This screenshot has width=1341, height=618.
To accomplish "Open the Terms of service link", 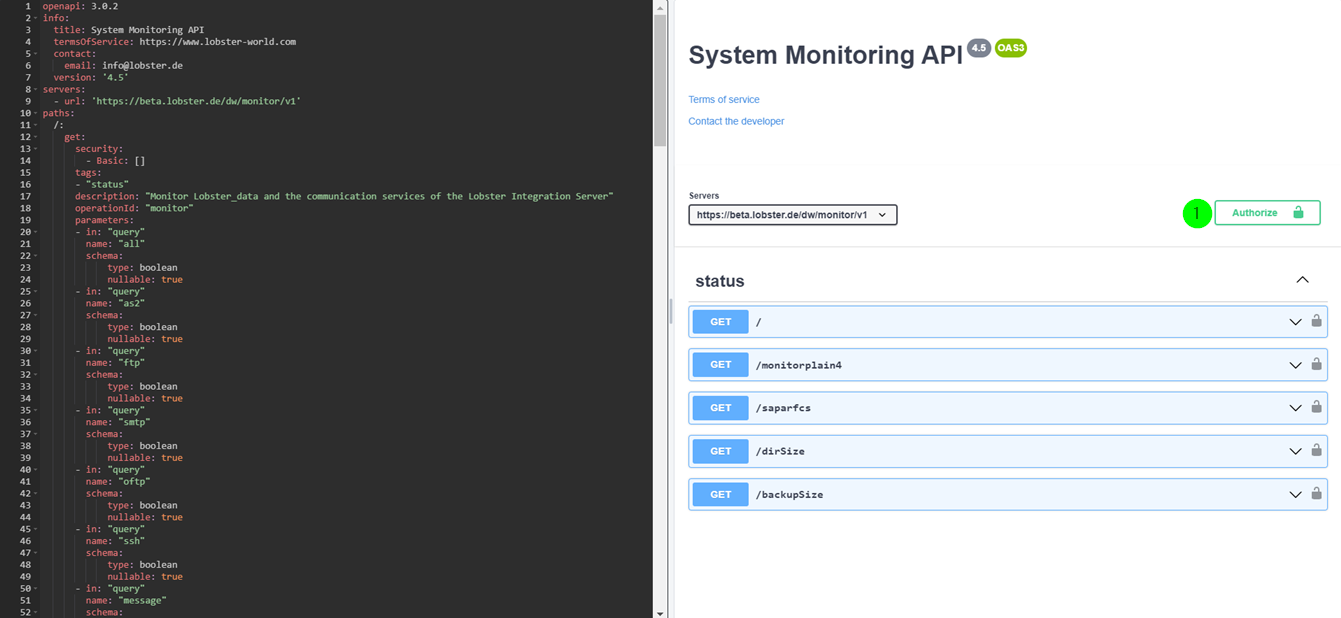I will pos(724,99).
